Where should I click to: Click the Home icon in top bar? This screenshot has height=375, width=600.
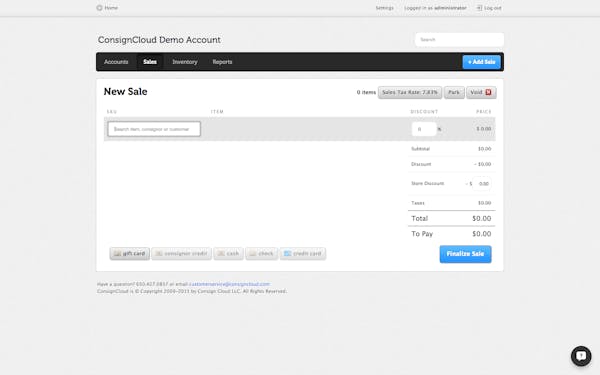(99, 8)
